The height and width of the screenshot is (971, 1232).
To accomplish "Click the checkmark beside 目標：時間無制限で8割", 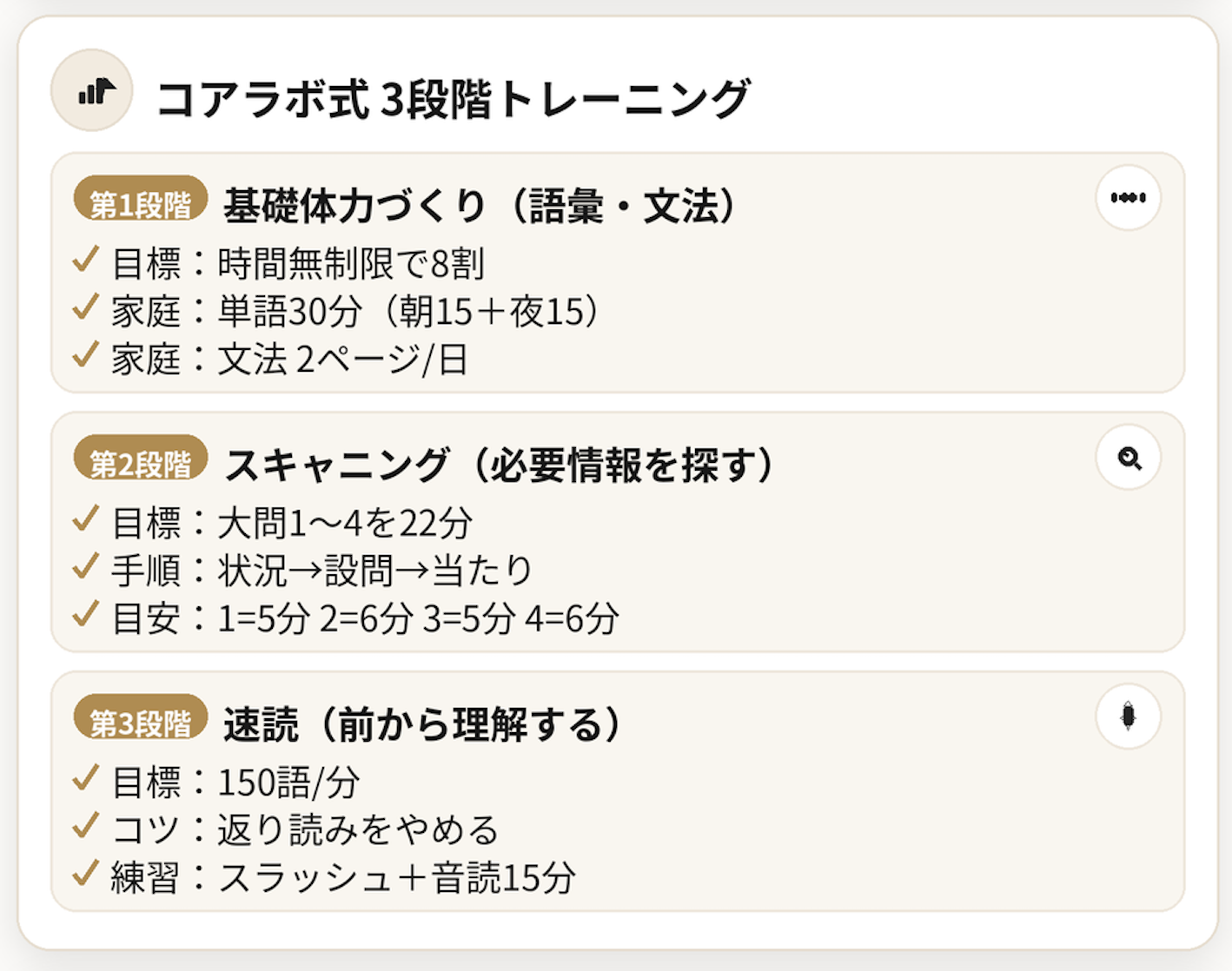I will (85, 260).
